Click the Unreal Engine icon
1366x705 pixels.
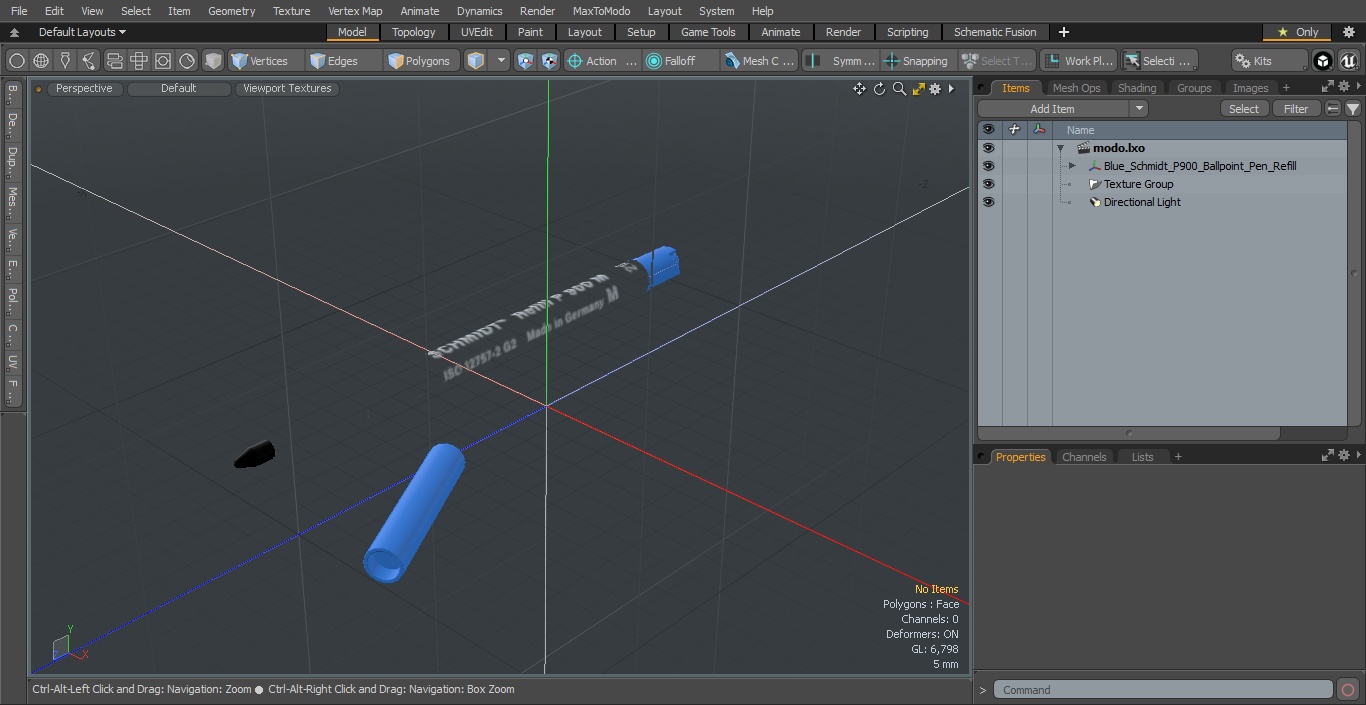1348,61
